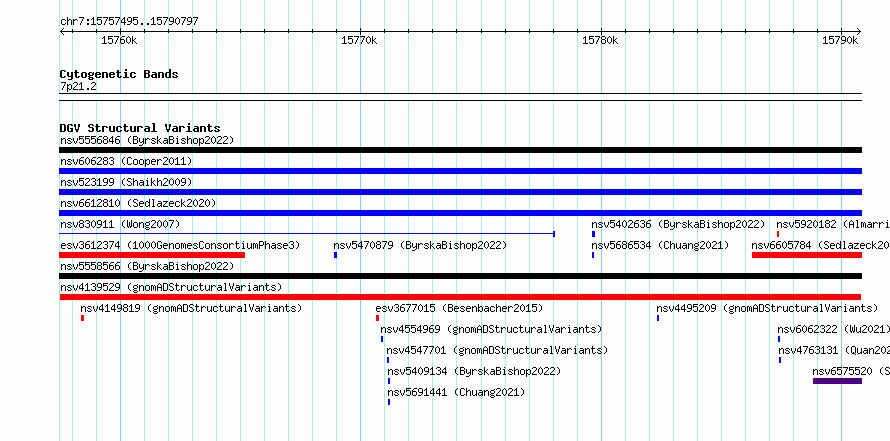The image size is (890, 441).
Task: Click the 15790k ruler tick label
Action: point(840,40)
